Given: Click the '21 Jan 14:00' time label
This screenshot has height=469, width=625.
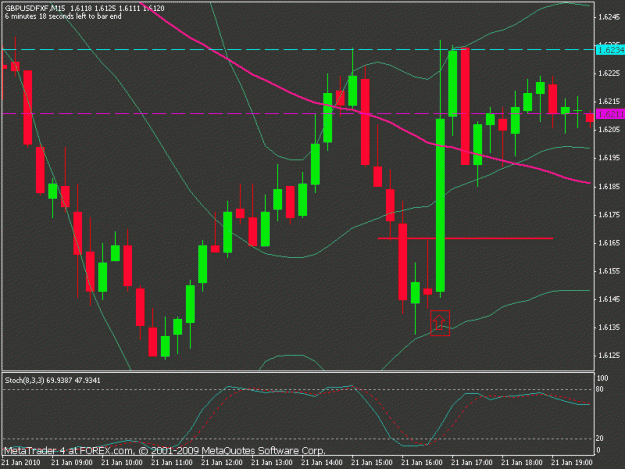Looking at the screenshot, I should click(322, 463).
